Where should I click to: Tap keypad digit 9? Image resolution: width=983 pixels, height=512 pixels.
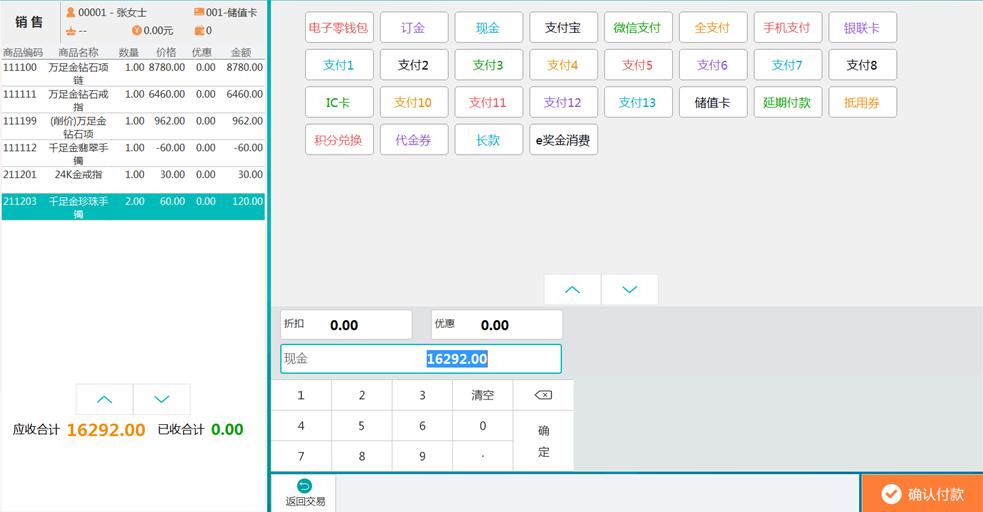pyautogui.click(x=422, y=456)
